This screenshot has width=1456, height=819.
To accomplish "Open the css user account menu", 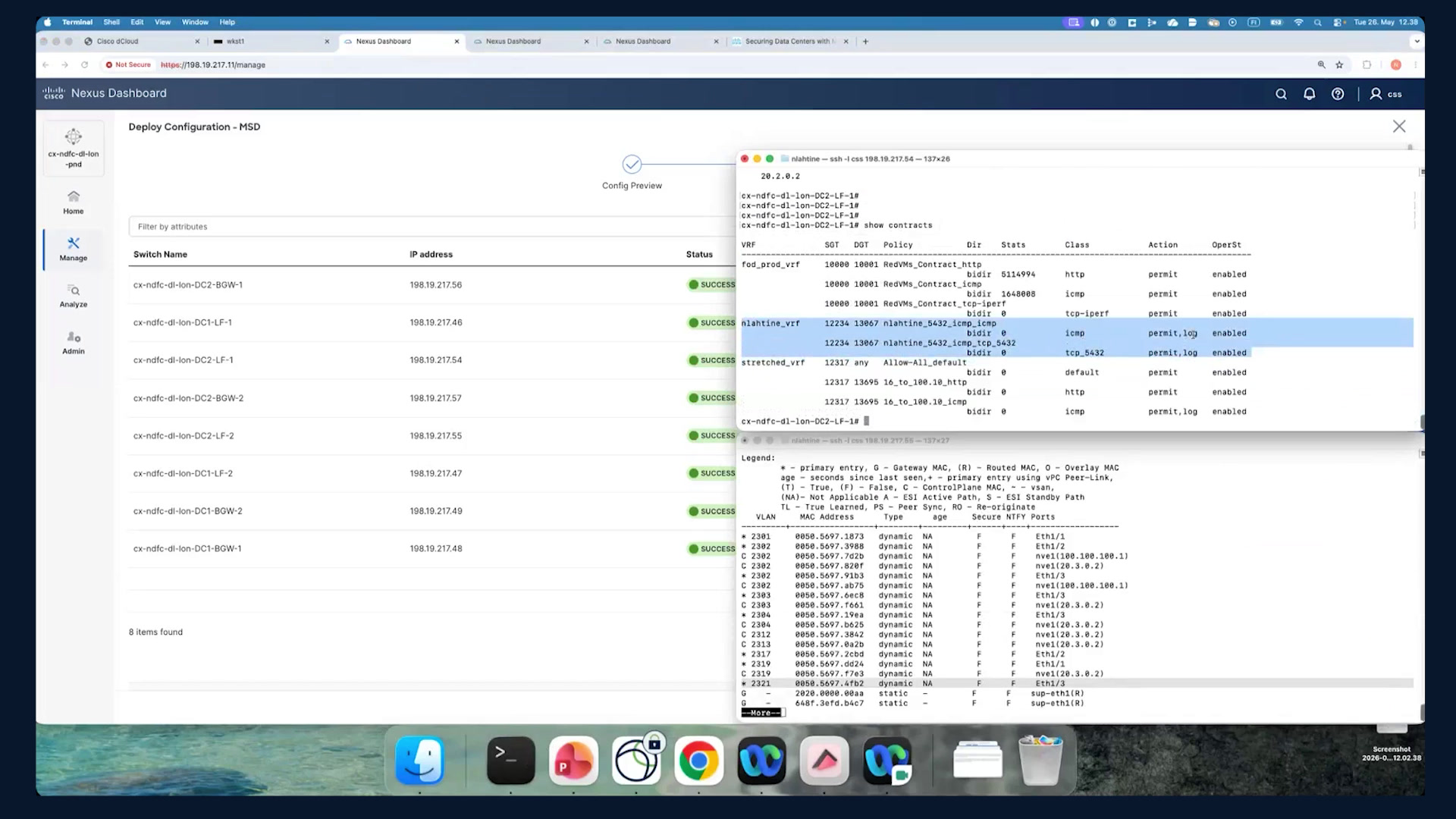I will tap(1385, 94).
